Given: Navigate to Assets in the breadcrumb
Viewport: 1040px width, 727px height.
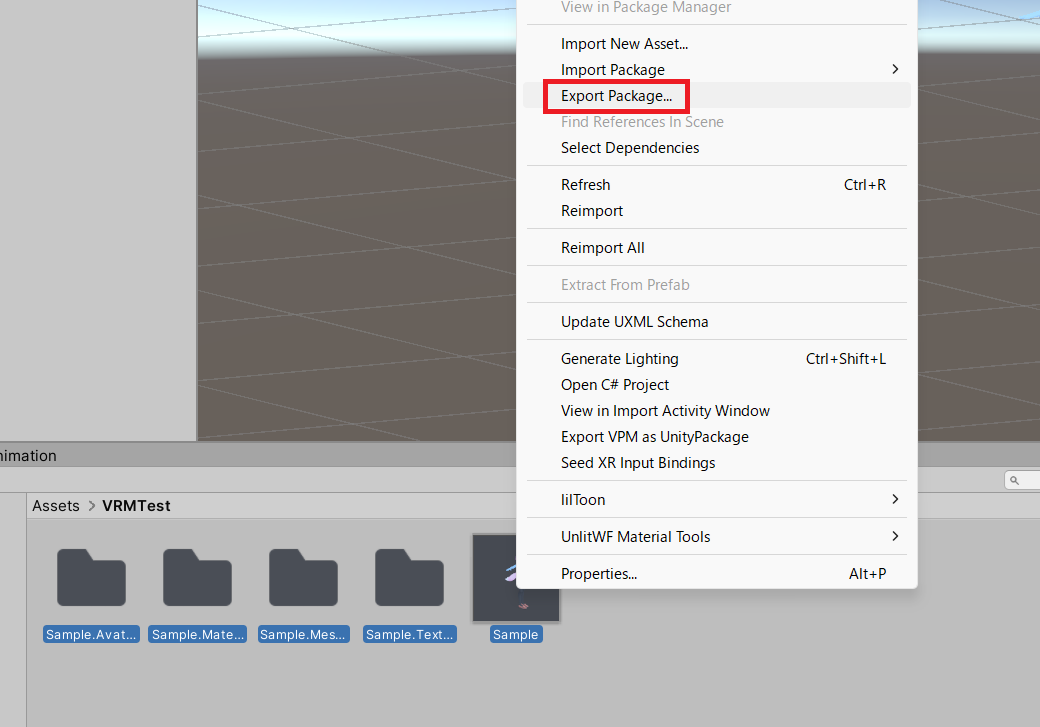Looking at the screenshot, I should coord(56,506).
